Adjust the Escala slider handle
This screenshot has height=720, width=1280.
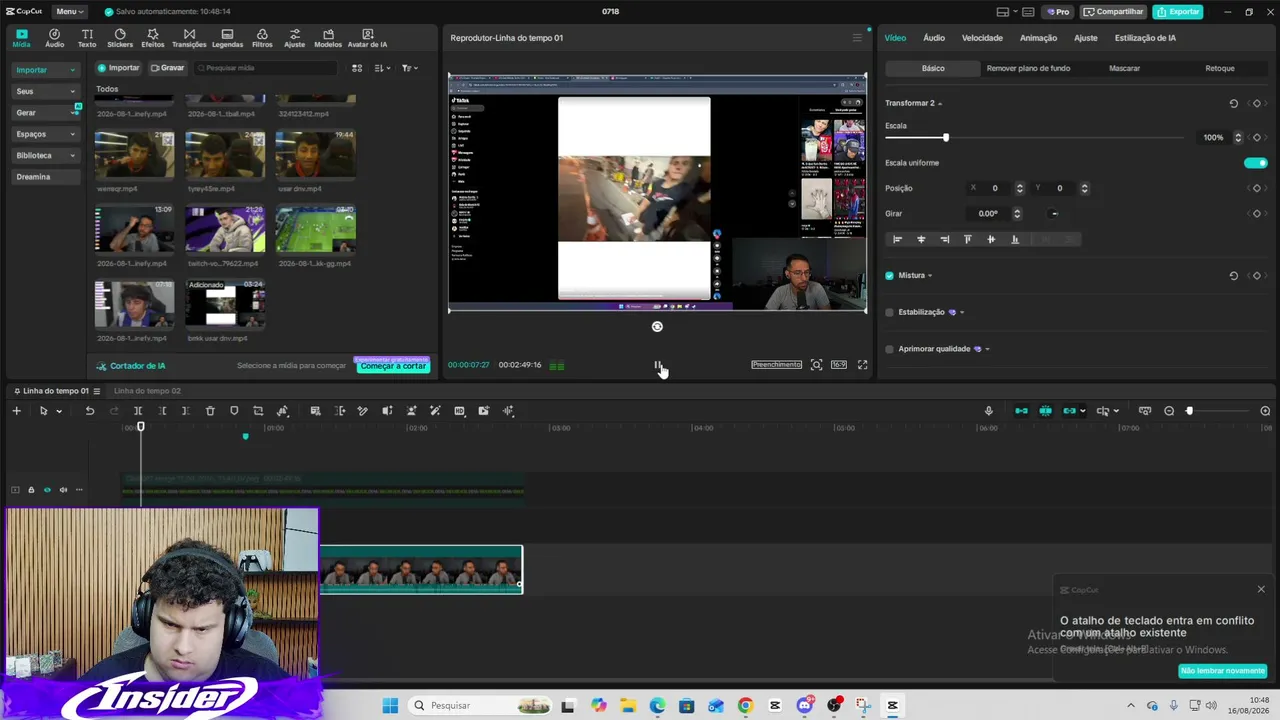click(945, 137)
